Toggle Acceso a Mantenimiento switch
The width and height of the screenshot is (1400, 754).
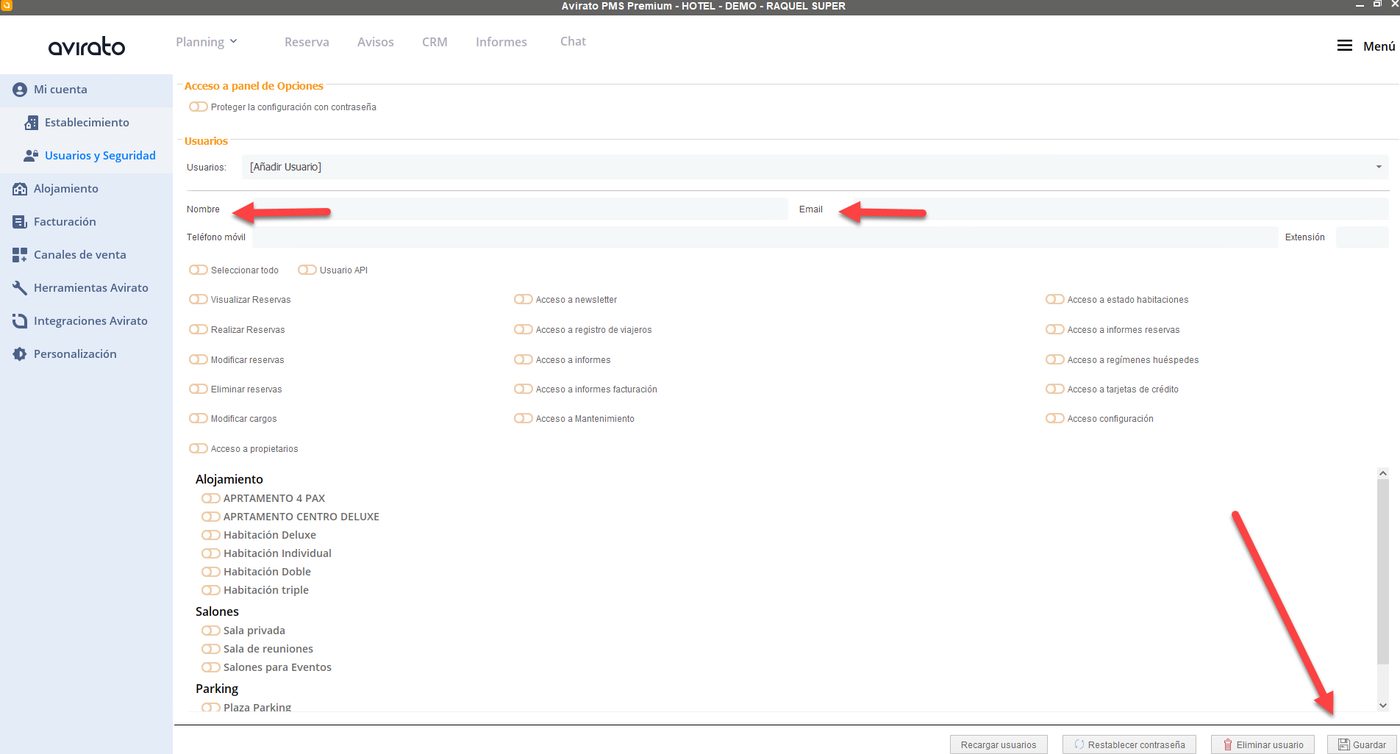pos(523,418)
